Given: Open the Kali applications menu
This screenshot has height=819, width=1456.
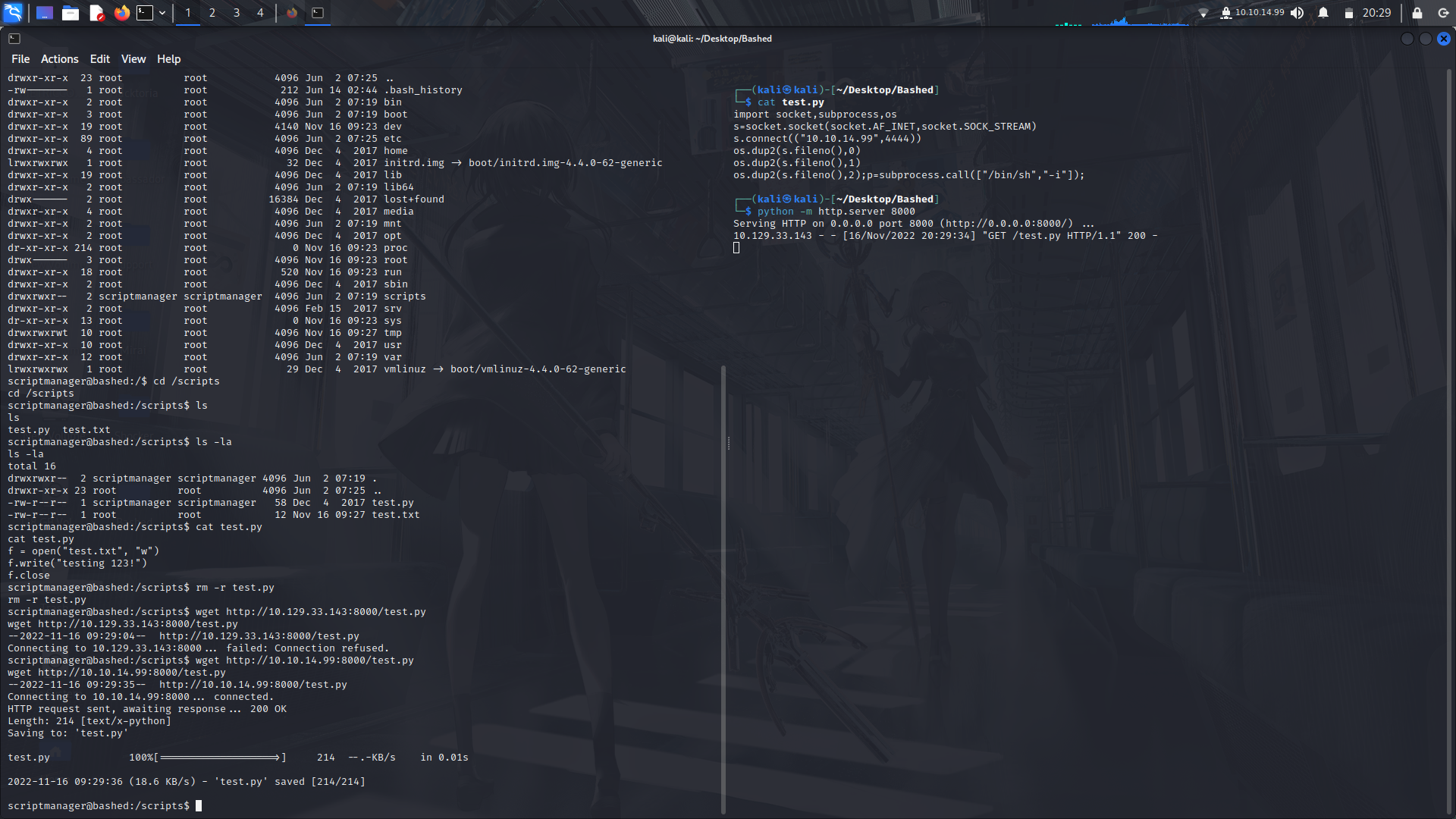Looking at the screenshot, I should pos(13,13).
